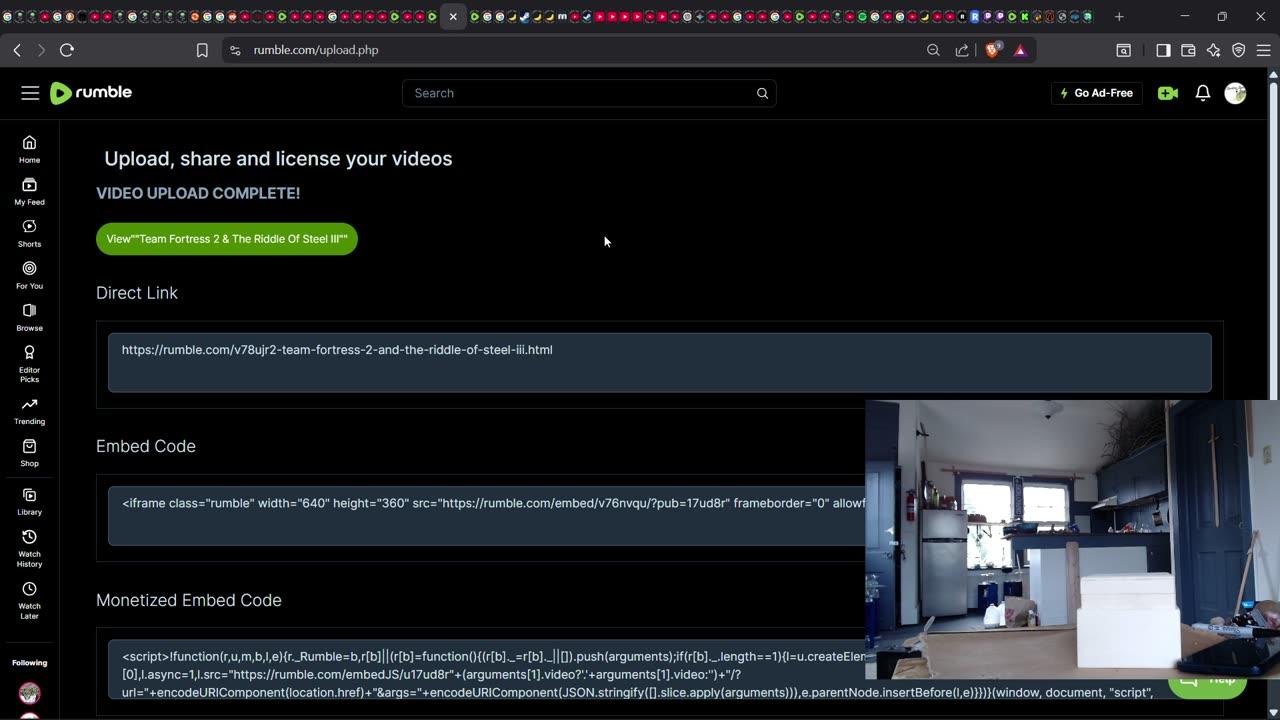
Task: Open the browser main menu
Action: point(1264,50)
